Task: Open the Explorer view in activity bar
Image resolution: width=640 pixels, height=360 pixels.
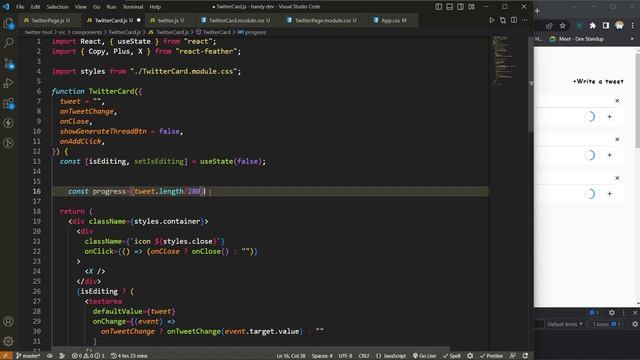Action: coord(9,24)
